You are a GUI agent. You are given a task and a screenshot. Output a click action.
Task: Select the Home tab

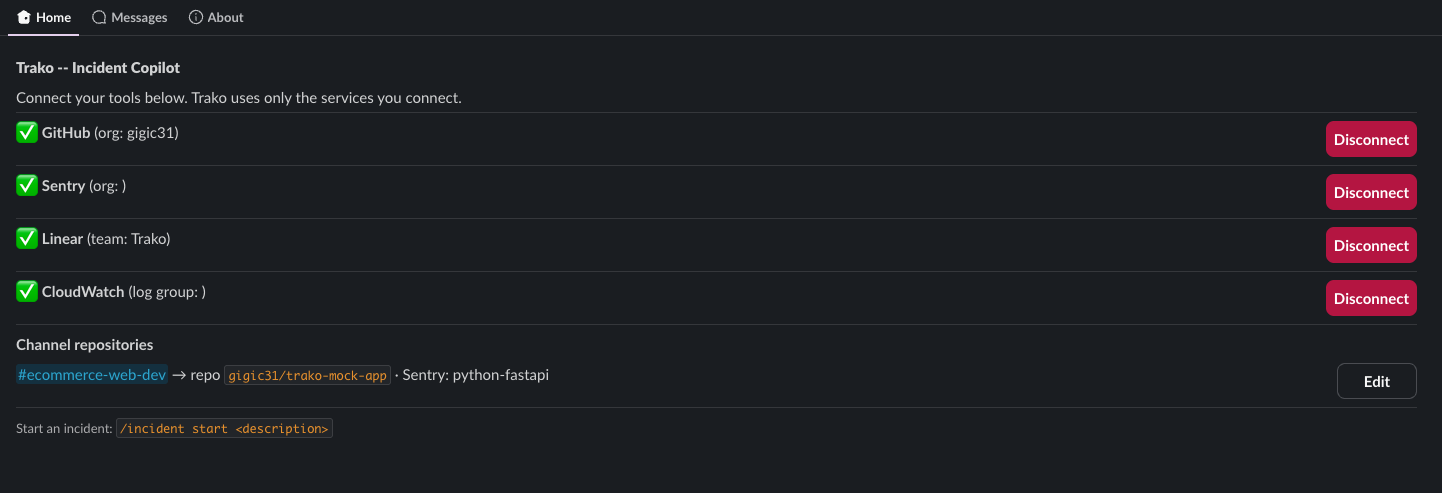click(x=44, y=17)
